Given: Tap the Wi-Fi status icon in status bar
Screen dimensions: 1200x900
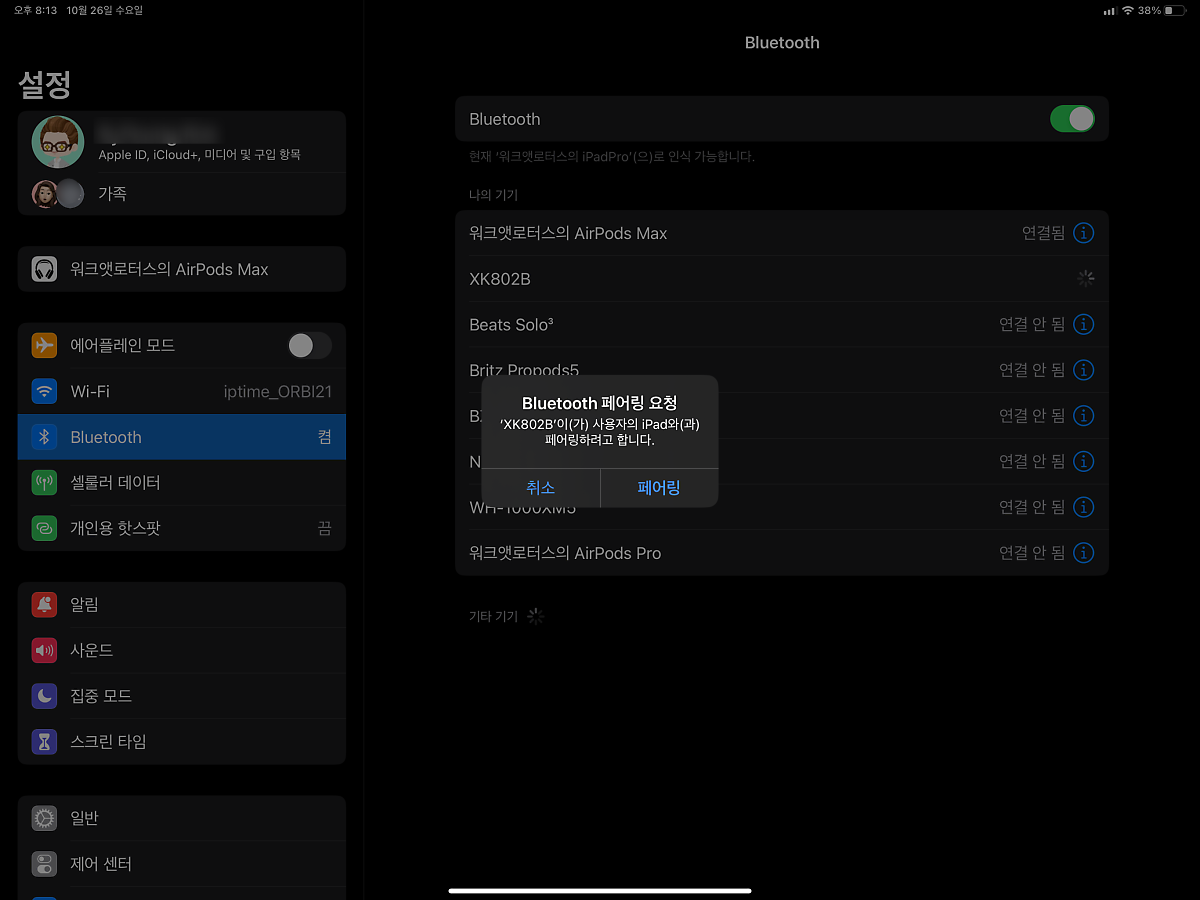Looking at the screenshot, I should (1128, 10).
